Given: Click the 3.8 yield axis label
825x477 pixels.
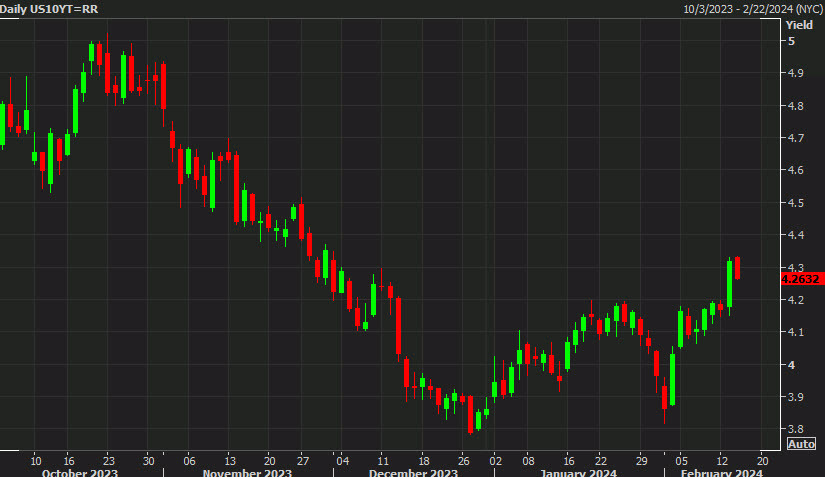Looking at the screenshot, I should 795,429.
